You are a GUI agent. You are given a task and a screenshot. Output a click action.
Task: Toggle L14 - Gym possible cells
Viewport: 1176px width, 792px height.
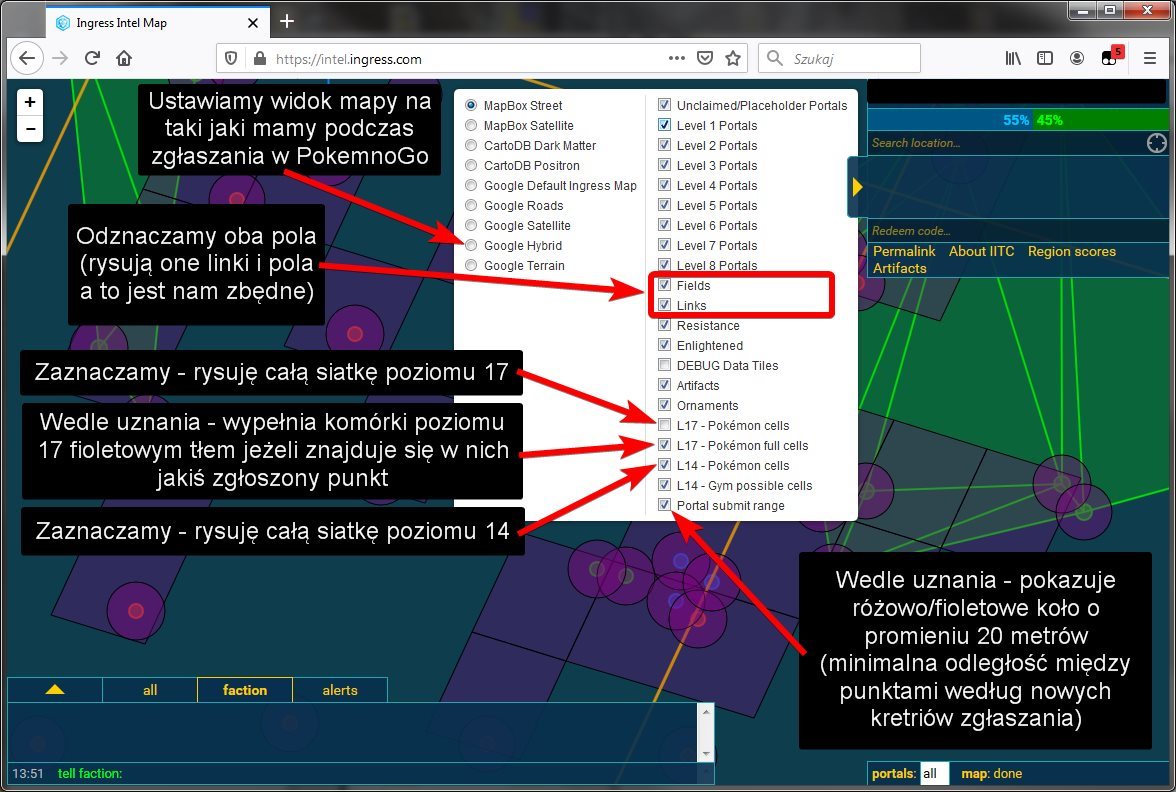coord(664,485)
